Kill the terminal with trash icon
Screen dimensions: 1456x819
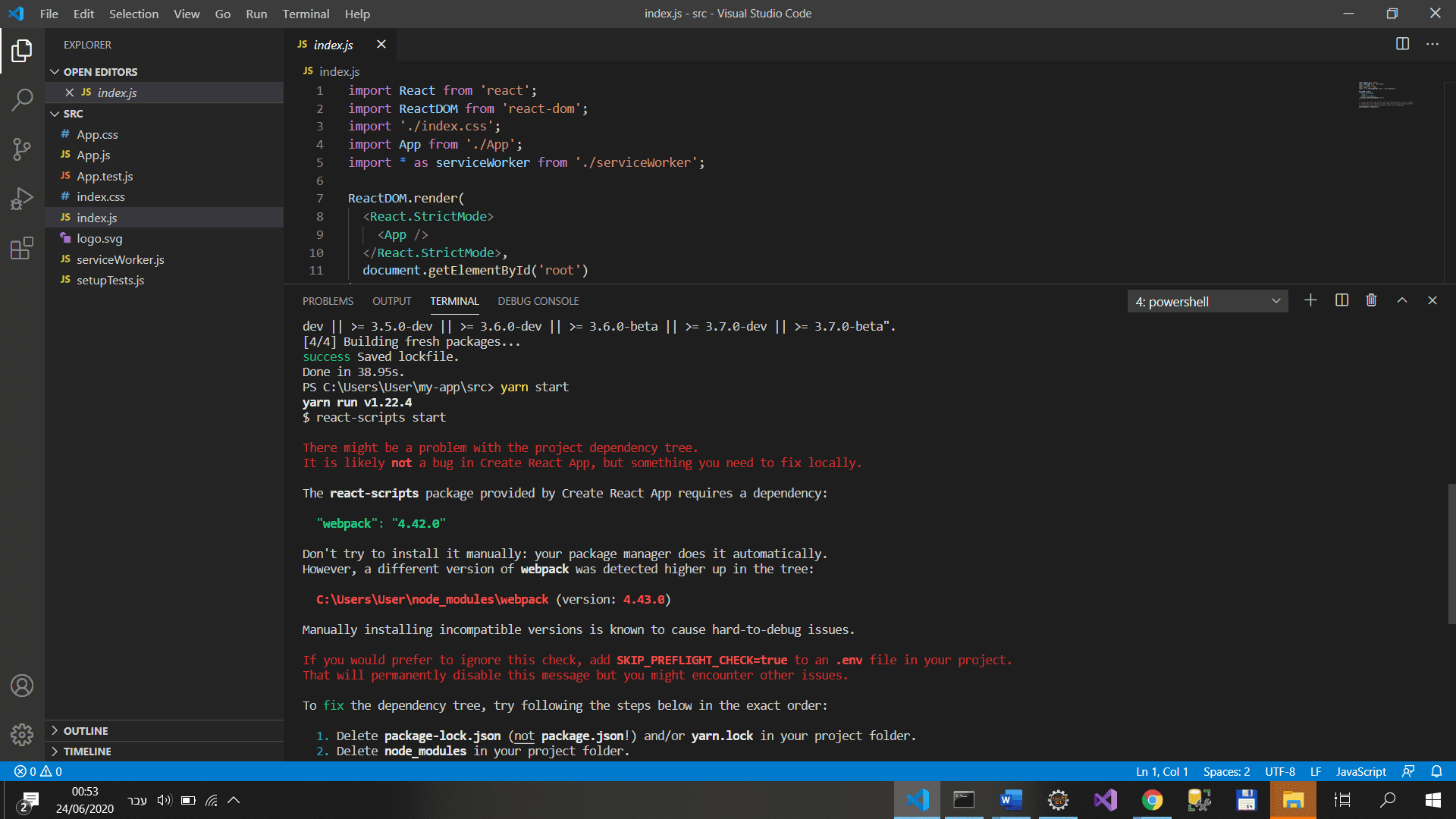pos(1371,300)
